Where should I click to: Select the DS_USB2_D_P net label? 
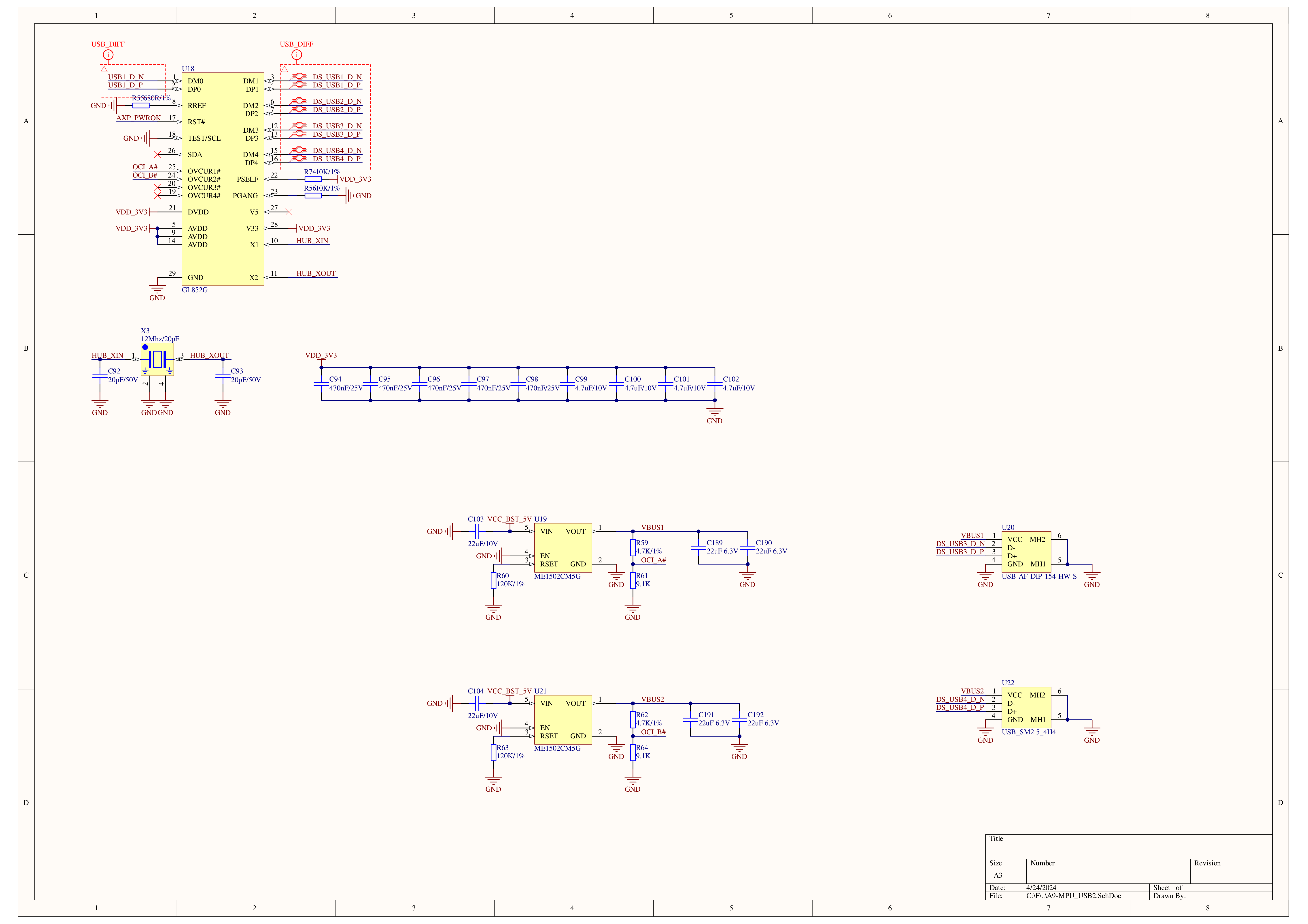click(x=337, y=109)
